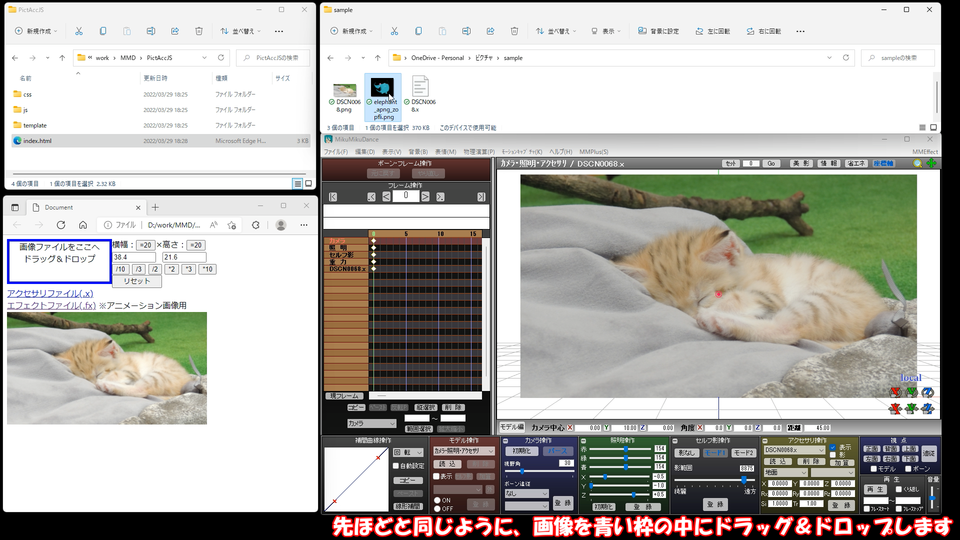Jump to last frame in frame controls
Screen dimensions: 960x540
pyautogui.click(x=481, y=197)
